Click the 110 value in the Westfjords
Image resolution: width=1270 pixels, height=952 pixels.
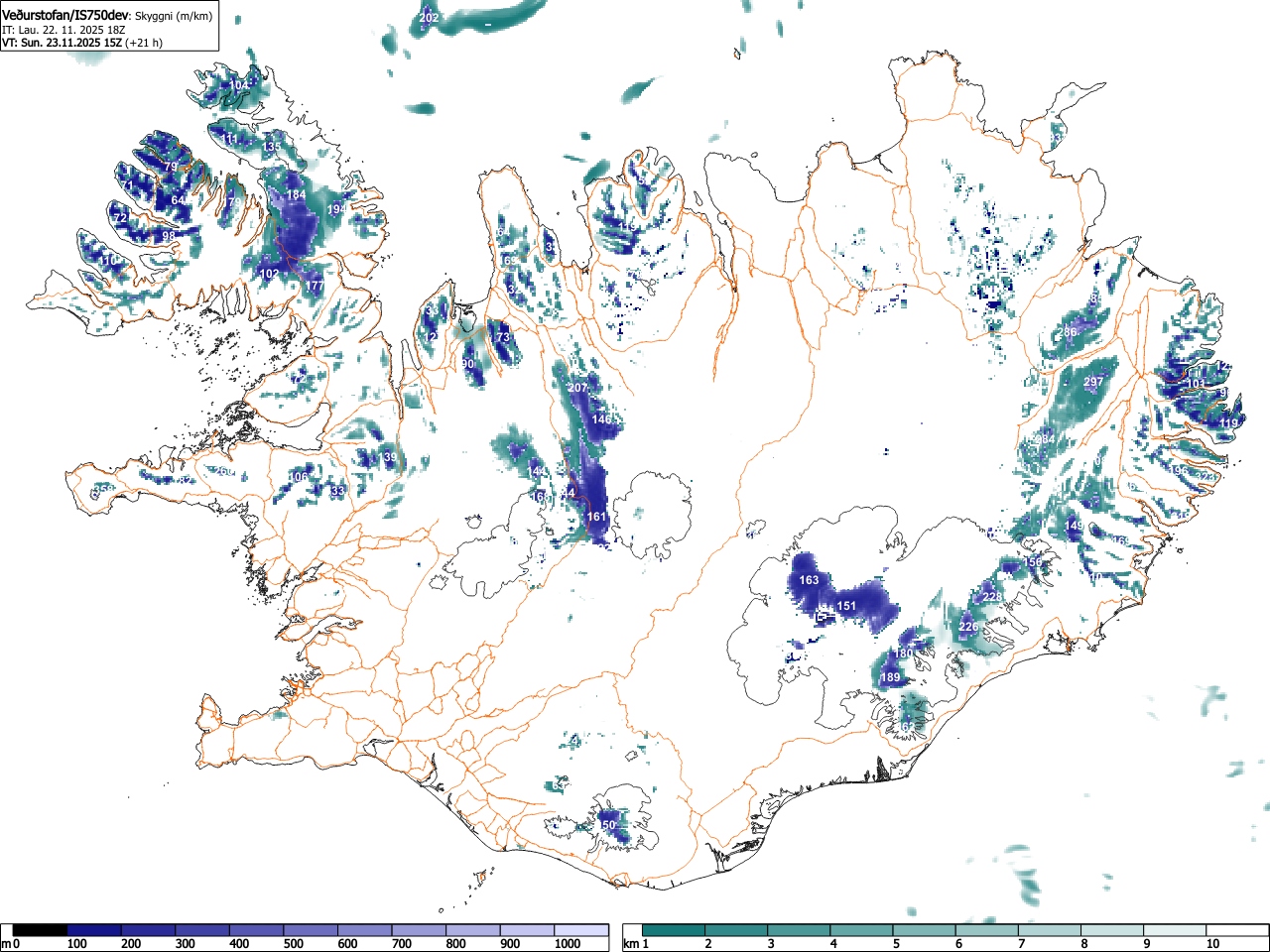[x=108, y=260]
